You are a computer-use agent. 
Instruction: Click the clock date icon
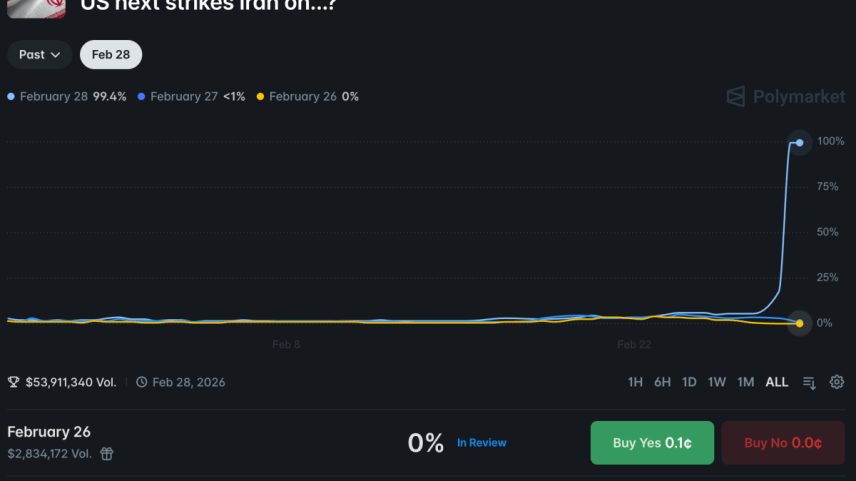[142, 382]
